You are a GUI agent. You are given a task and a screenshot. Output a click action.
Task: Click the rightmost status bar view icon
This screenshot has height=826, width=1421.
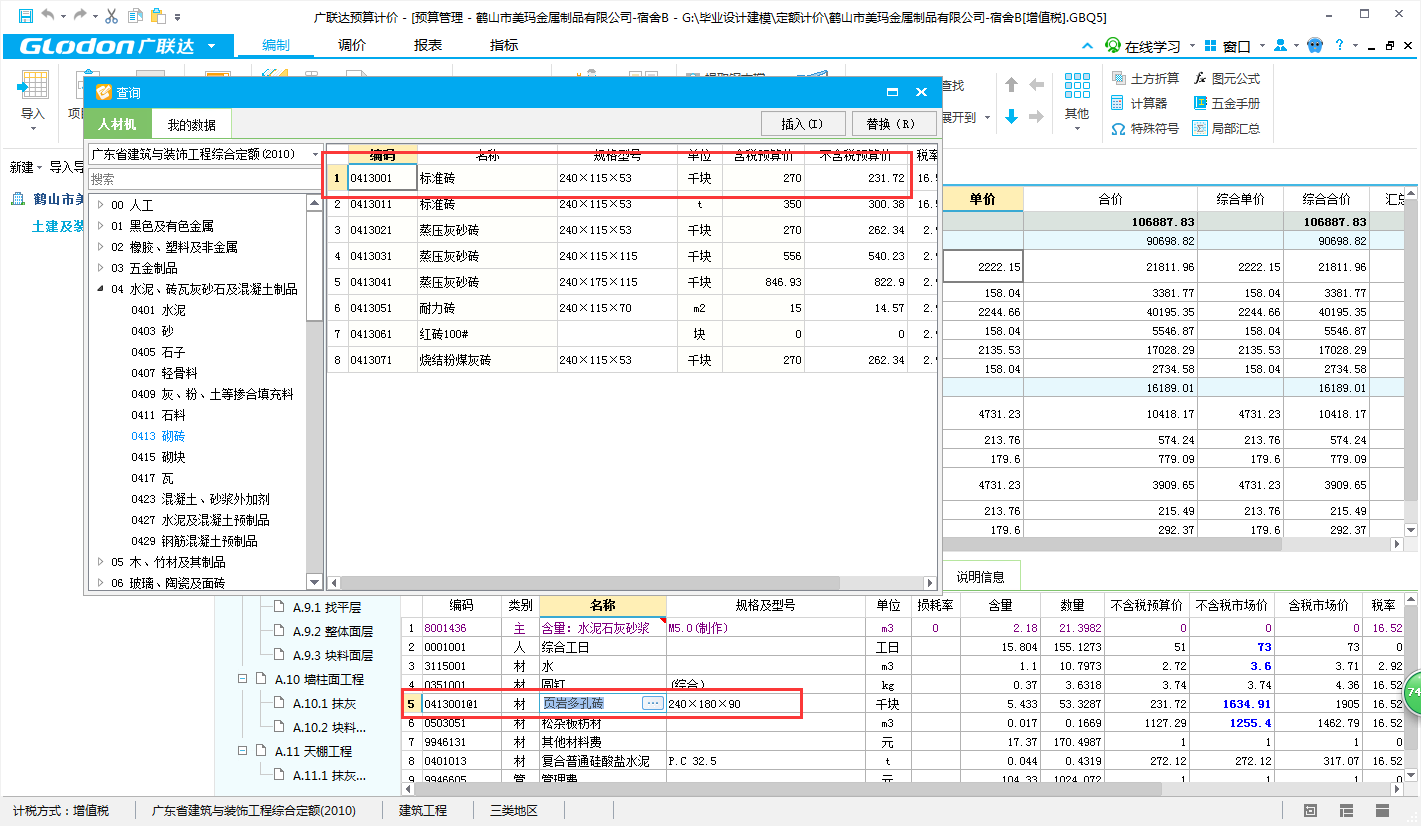pyautogui.click(x=1383, y=810)
